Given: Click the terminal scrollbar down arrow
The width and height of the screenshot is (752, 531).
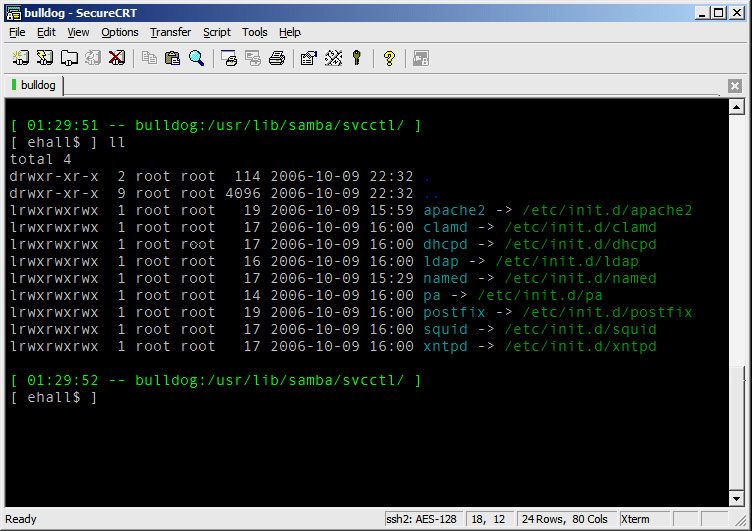Looking at the screenshot, I should point(736,497).
